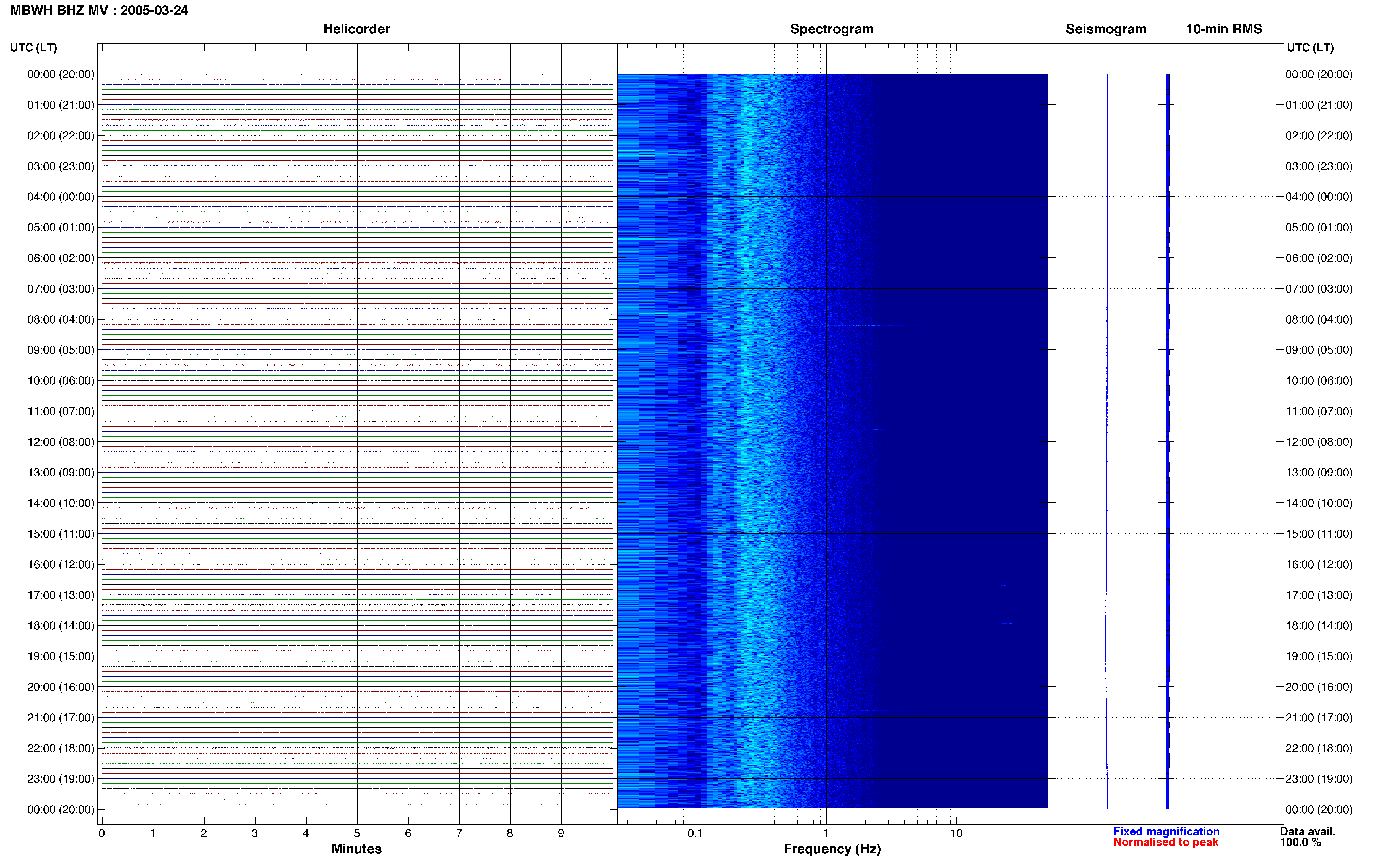Image resolution: width=1388 pixels, height=868 pixels.
Task: Click the 100.0 % data availability value
Action: tap(1300, 842)
